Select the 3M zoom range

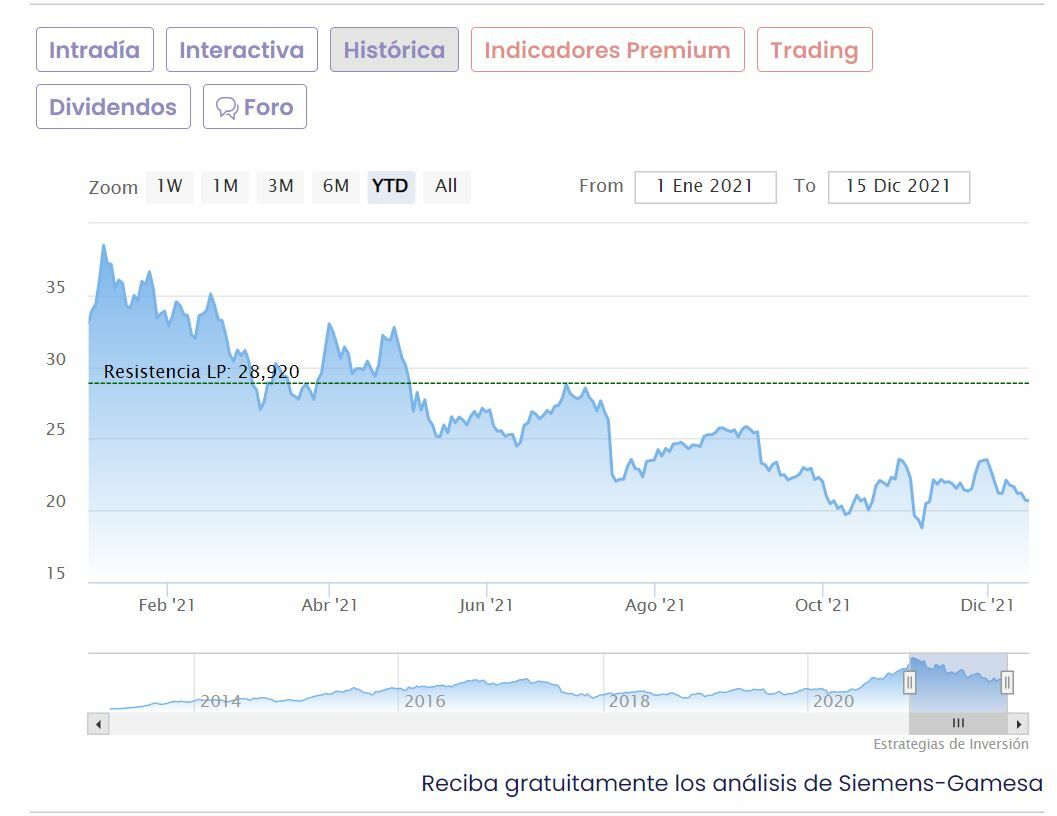point(281,186)
